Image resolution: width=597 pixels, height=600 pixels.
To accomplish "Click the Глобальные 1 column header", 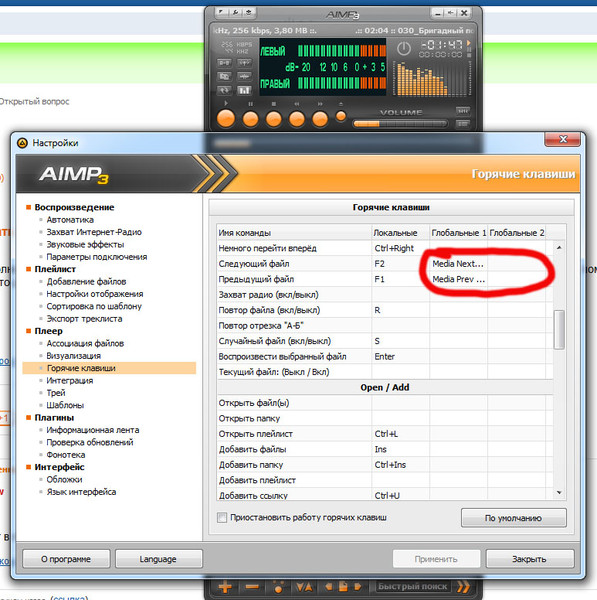I will click(x=458, y=233).
